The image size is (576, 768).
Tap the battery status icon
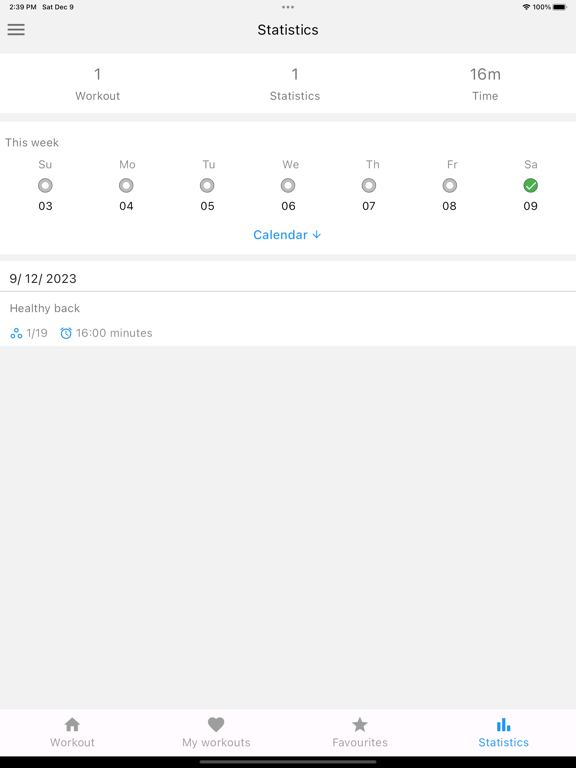(x=560, y=7)
